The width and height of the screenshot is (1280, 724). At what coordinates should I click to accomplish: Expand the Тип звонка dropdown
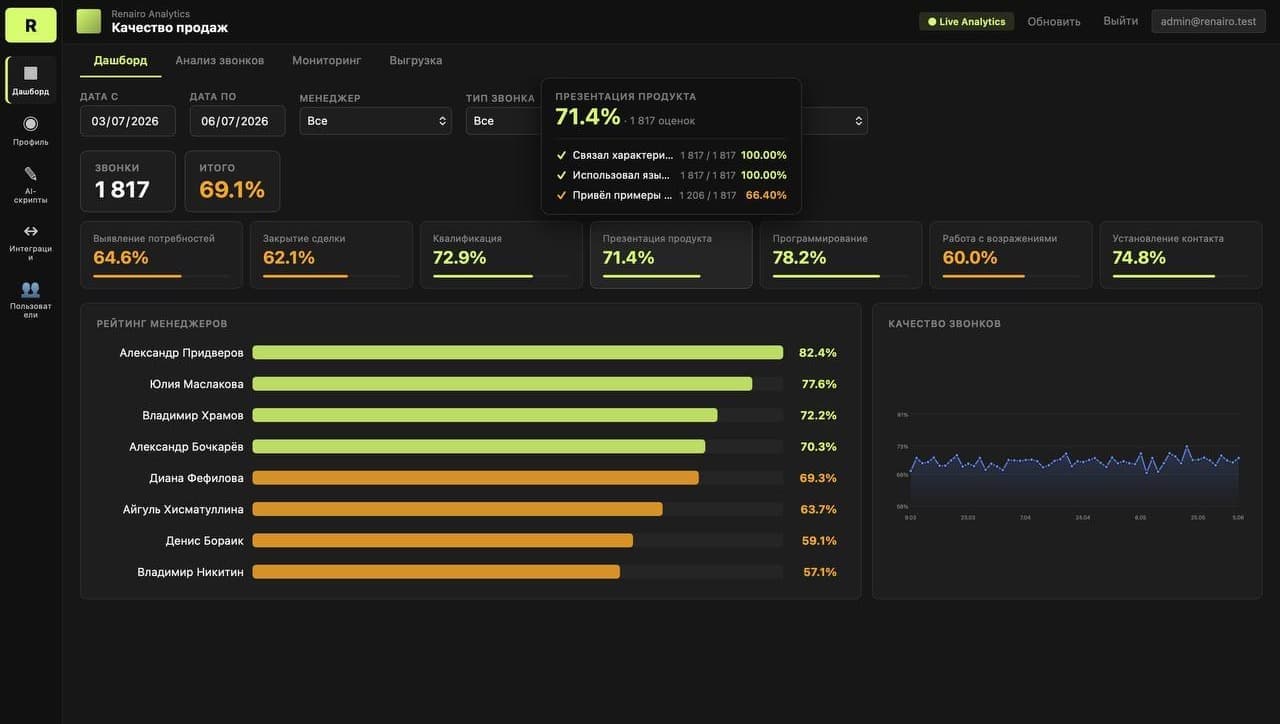point(503,121)
